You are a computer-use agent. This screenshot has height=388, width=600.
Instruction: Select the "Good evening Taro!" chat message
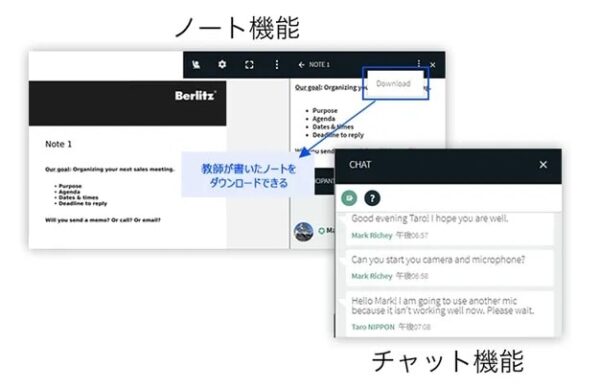tap(450, 228)
